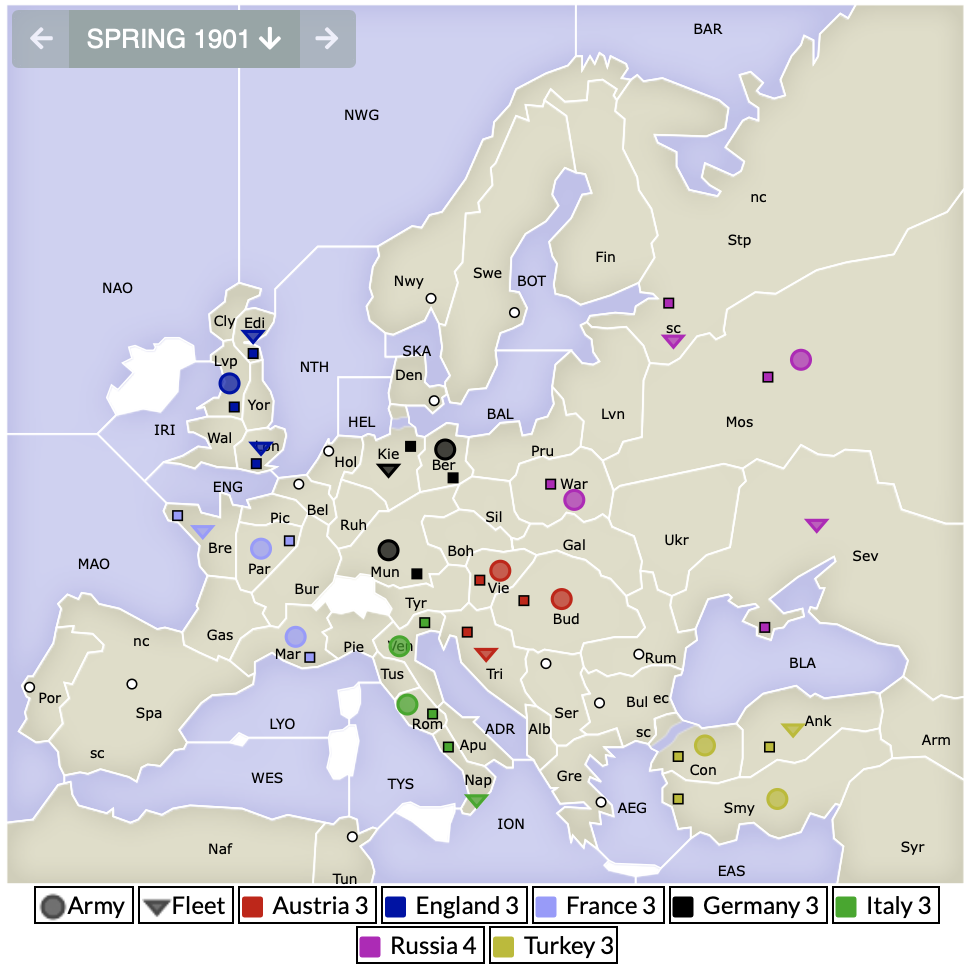Viewport: 972px width, 968px height.
Task: Click the Russia 4 legend entry
Action: point(420,945)
